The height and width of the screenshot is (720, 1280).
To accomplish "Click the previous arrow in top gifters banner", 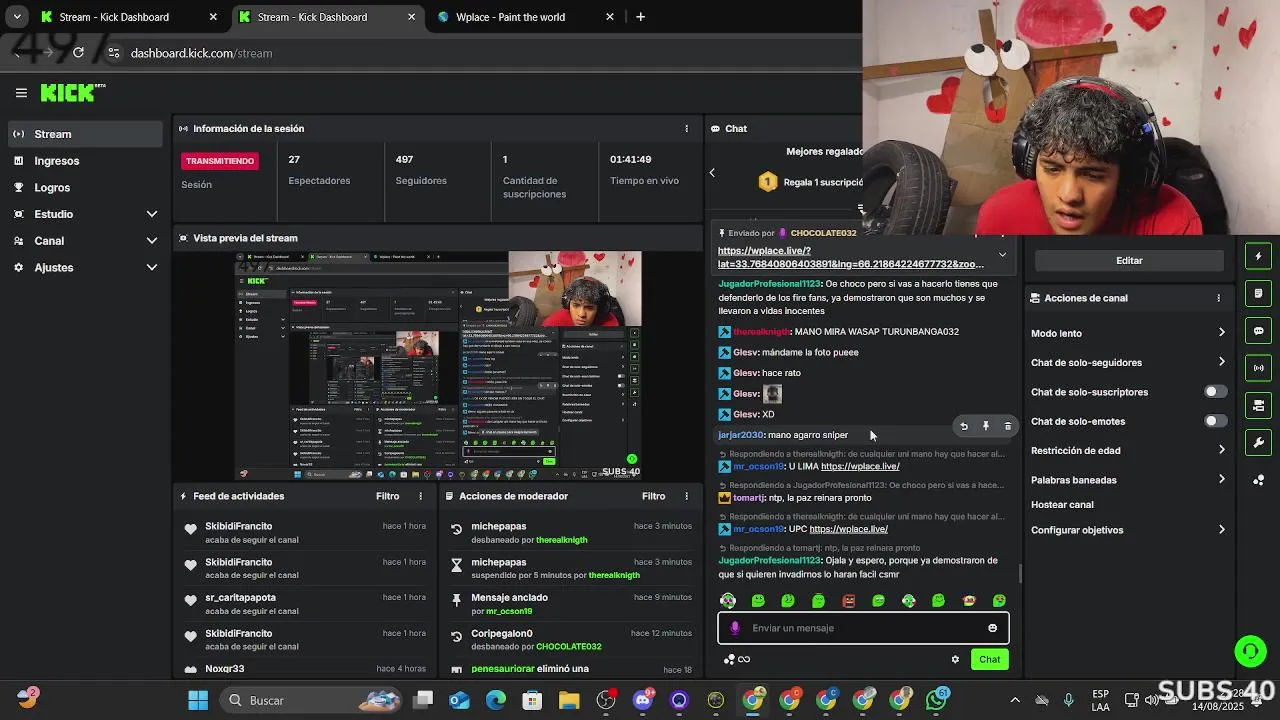I will (x=712, y=173).
